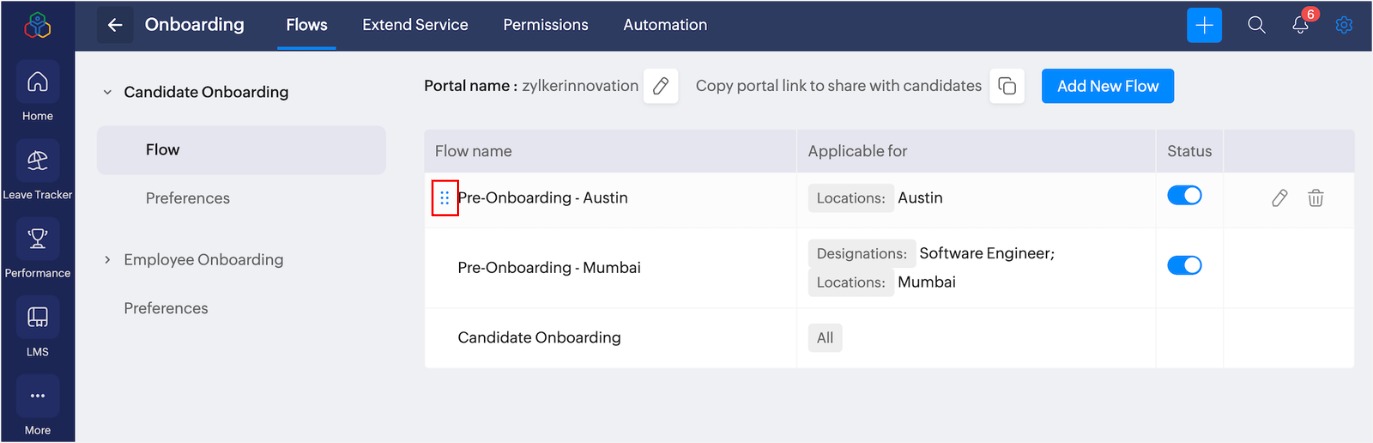The height and width of the screenshot is (443, 1373).
Task: Open the More menu in sidebar
Action: [37, 405]
